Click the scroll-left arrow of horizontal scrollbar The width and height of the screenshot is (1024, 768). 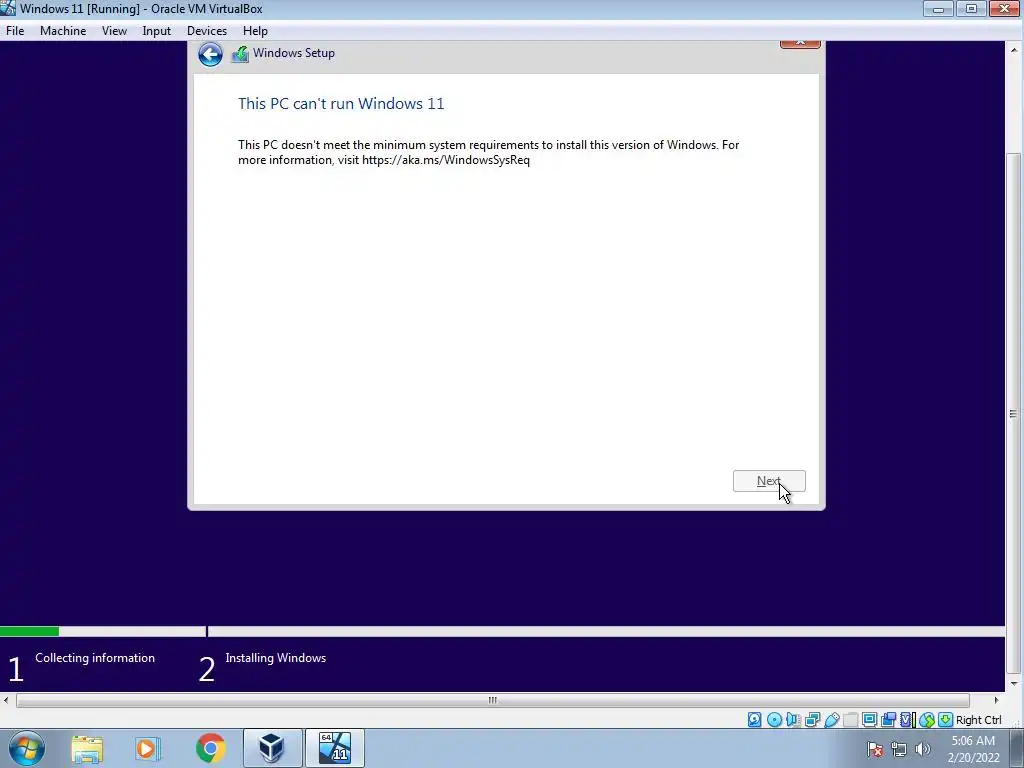6,700
